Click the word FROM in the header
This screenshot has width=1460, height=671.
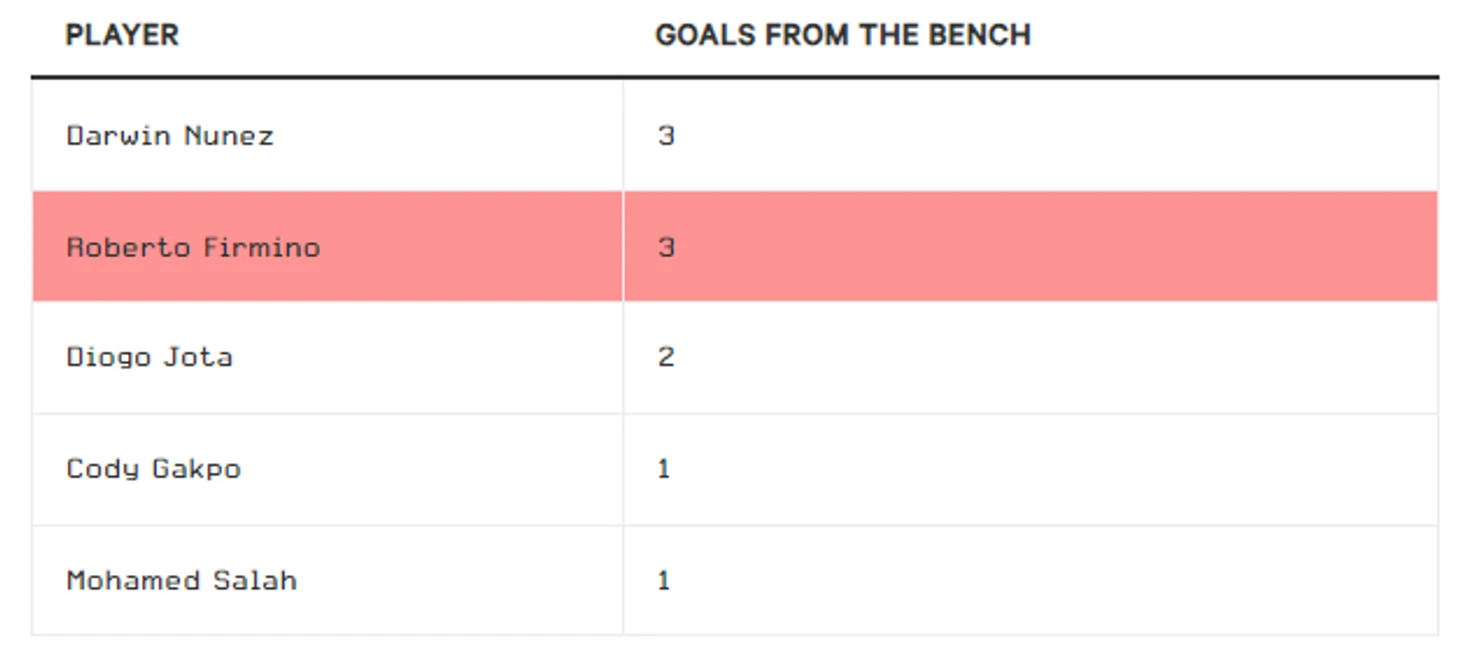pos(792,35)
